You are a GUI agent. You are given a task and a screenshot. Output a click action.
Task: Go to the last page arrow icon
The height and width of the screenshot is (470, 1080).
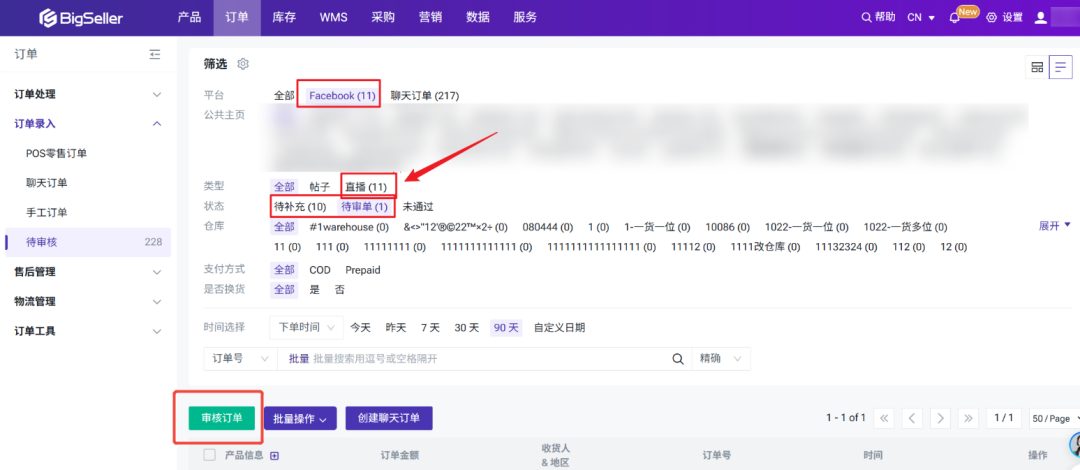click(967, 418)
